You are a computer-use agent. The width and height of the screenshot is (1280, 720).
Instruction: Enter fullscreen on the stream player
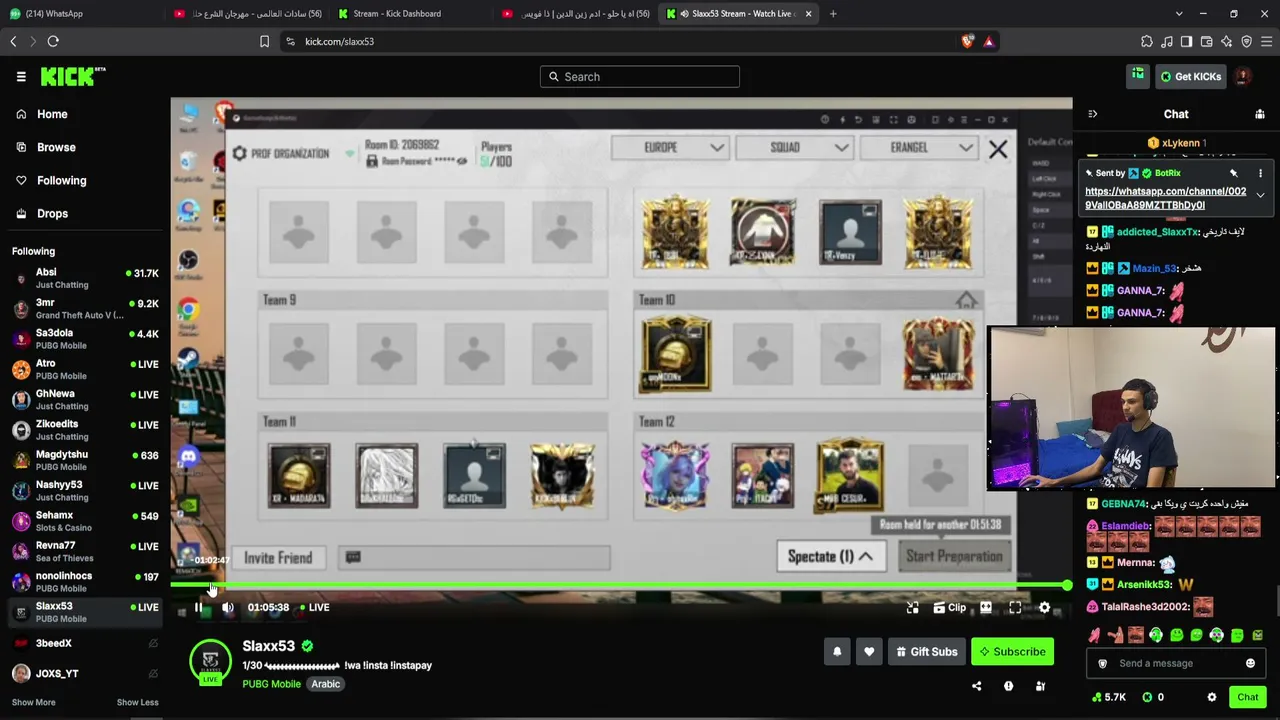1015,607
